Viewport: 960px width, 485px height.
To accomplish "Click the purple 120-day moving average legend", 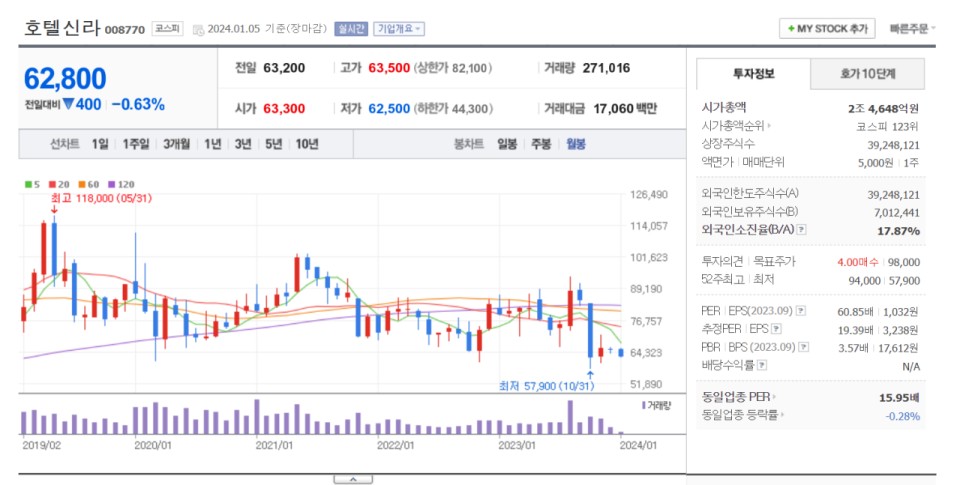I will click(x=121, y=184).
